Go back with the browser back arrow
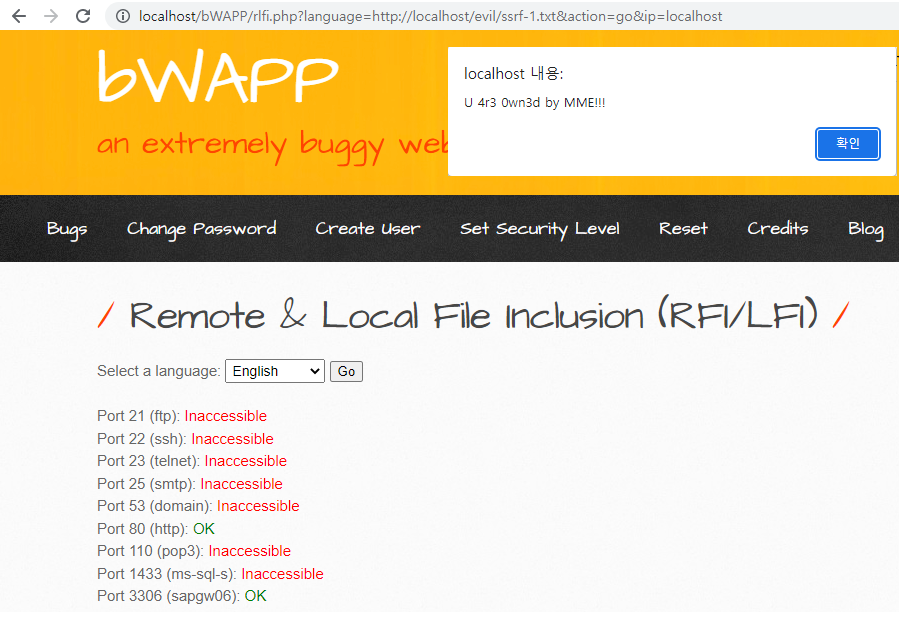This screenshot has height=618, width=901. click(x=19, y=16)
